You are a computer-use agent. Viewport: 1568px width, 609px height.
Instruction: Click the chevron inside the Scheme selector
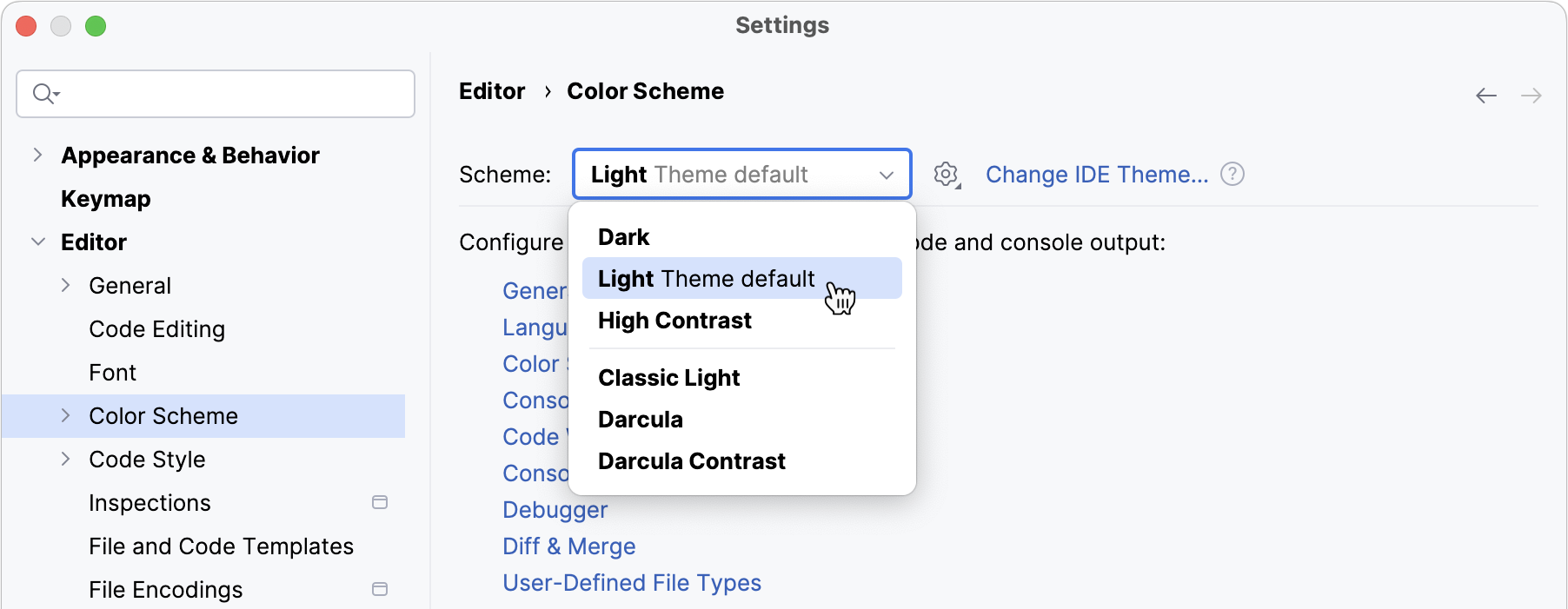(887, 175)
